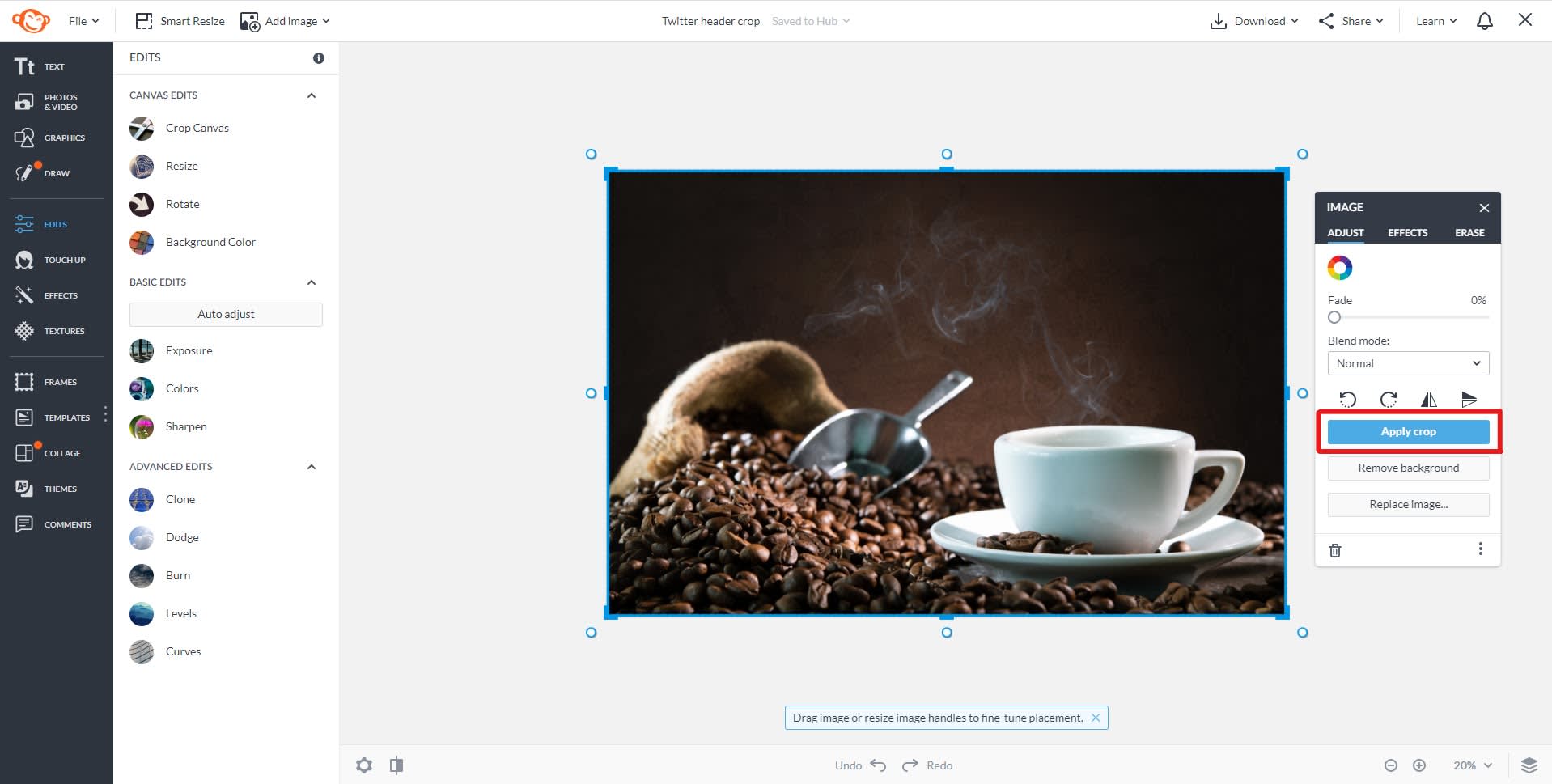Open Saved to Hub dropdown
The width and height of the screenshot is (1552, 784).
click(811, 21)
